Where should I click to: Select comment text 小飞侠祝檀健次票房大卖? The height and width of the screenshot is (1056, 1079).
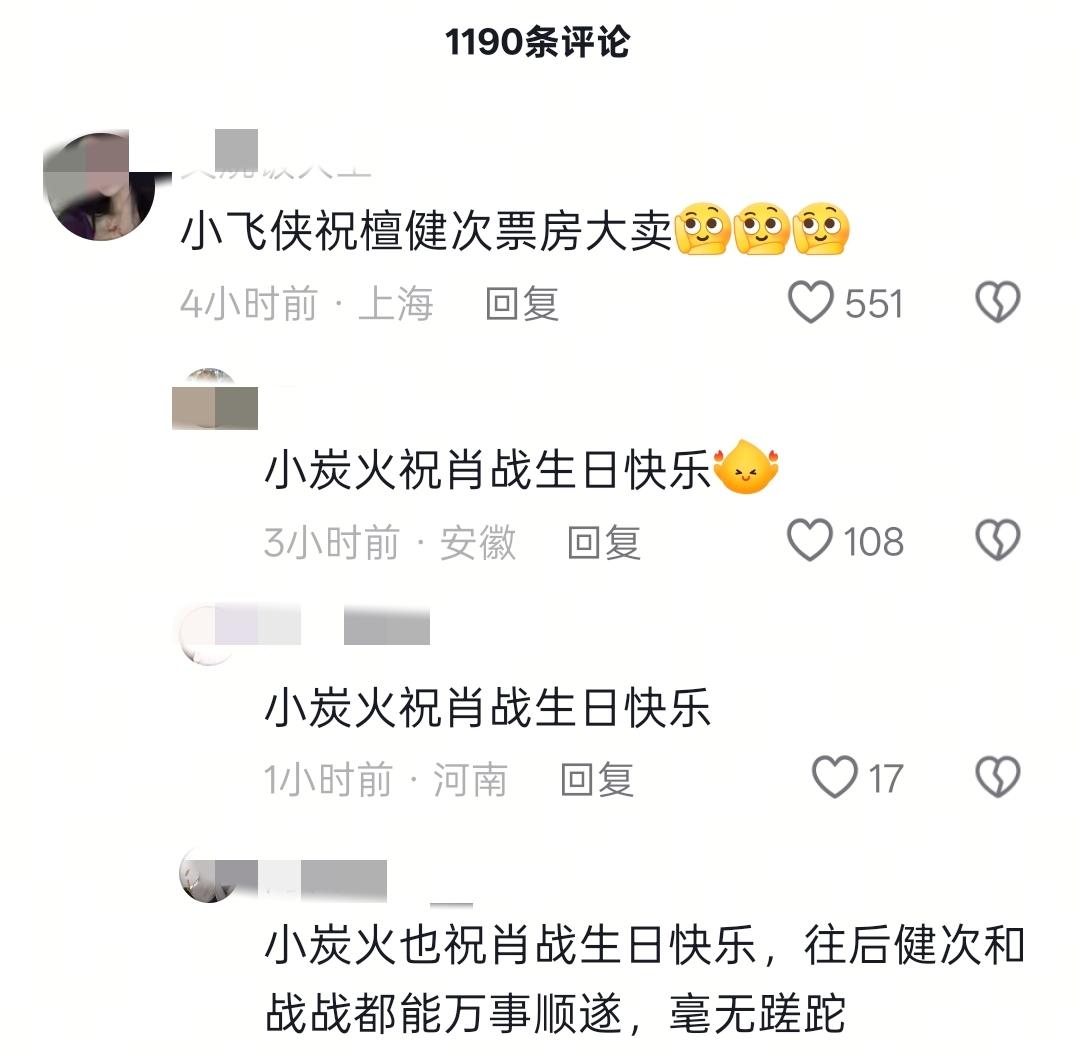[426, 230]
